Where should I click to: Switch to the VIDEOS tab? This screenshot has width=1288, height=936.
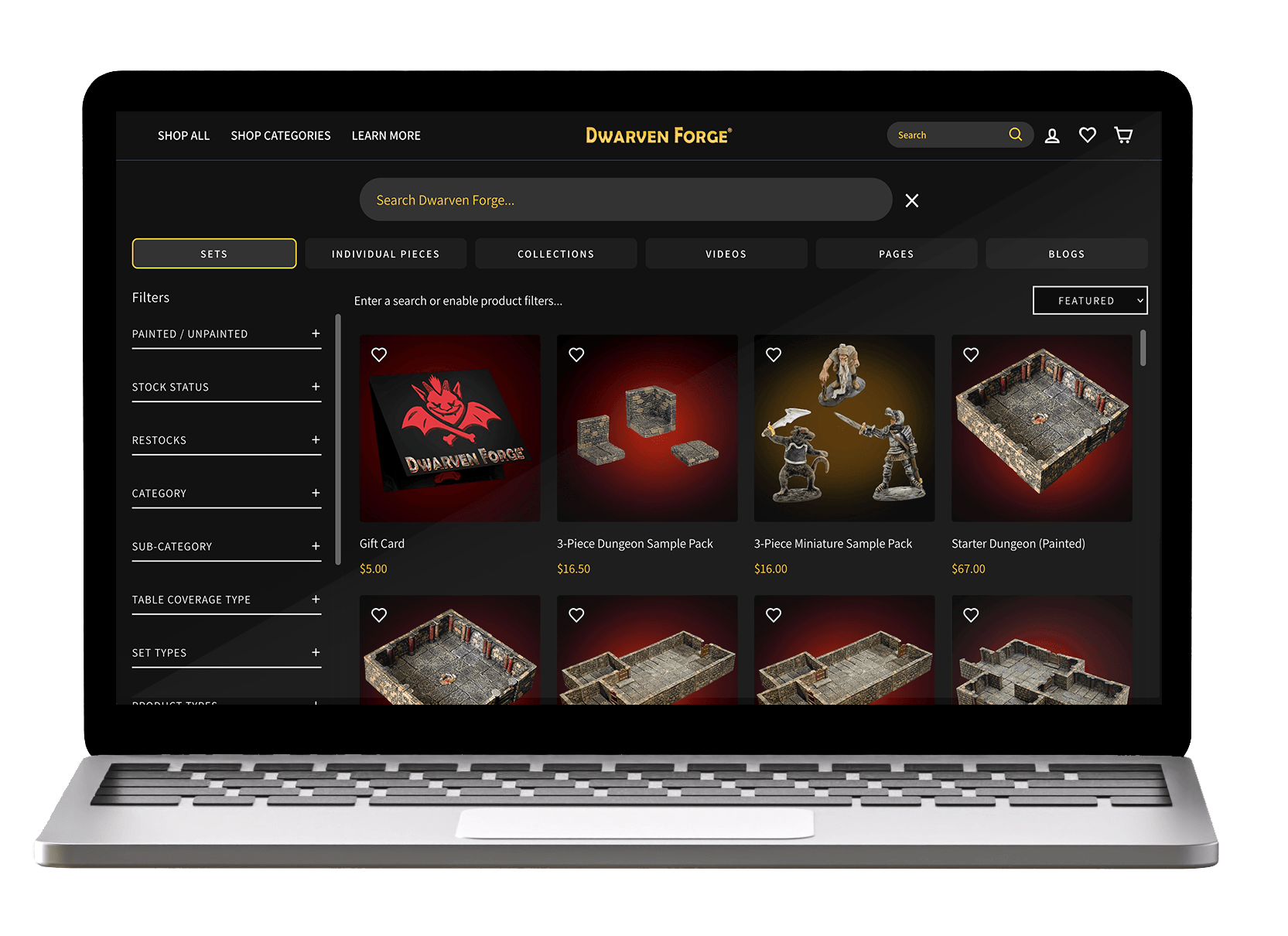726,253
